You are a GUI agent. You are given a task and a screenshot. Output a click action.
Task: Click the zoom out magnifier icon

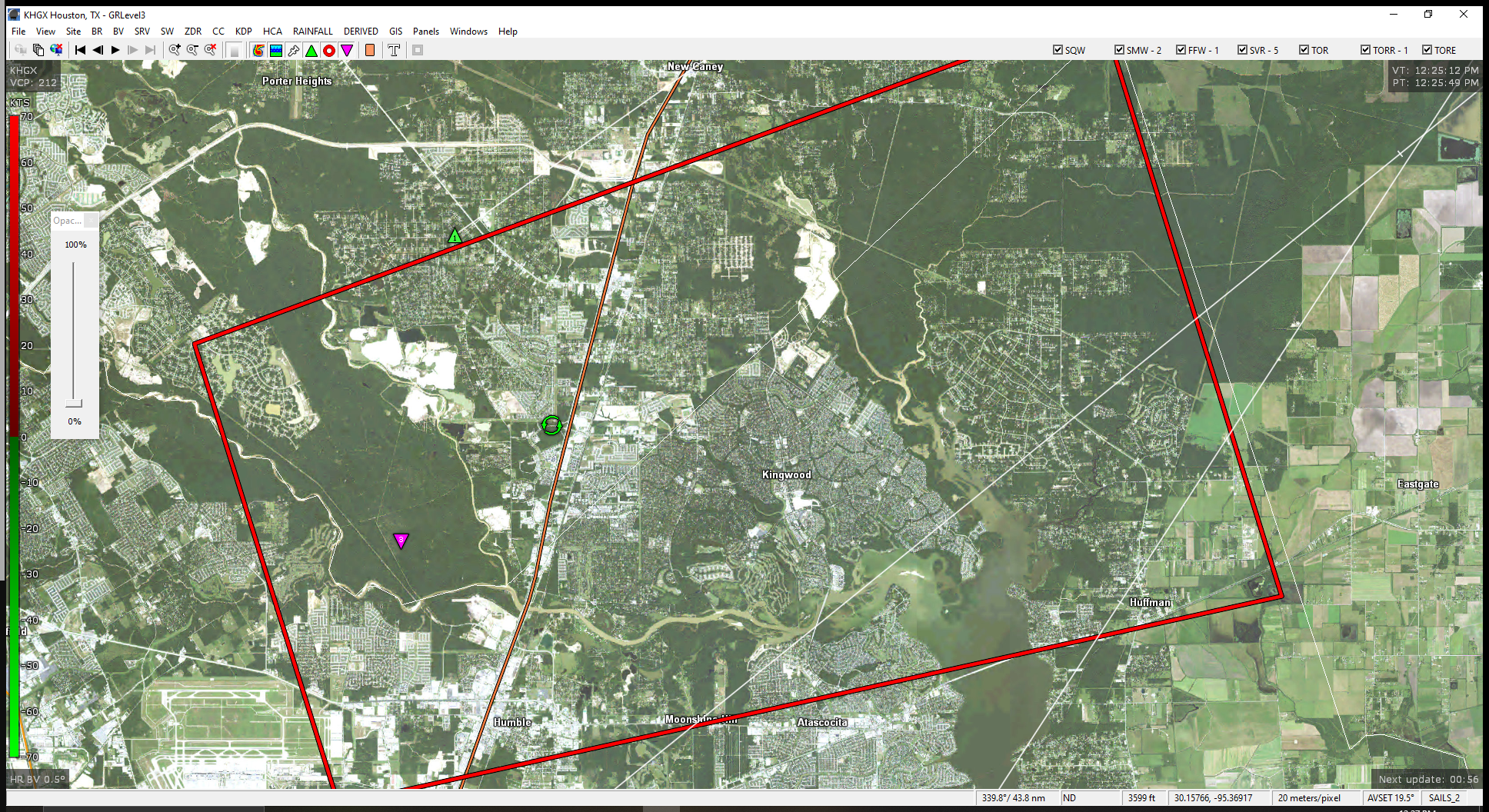pos(192,50)
